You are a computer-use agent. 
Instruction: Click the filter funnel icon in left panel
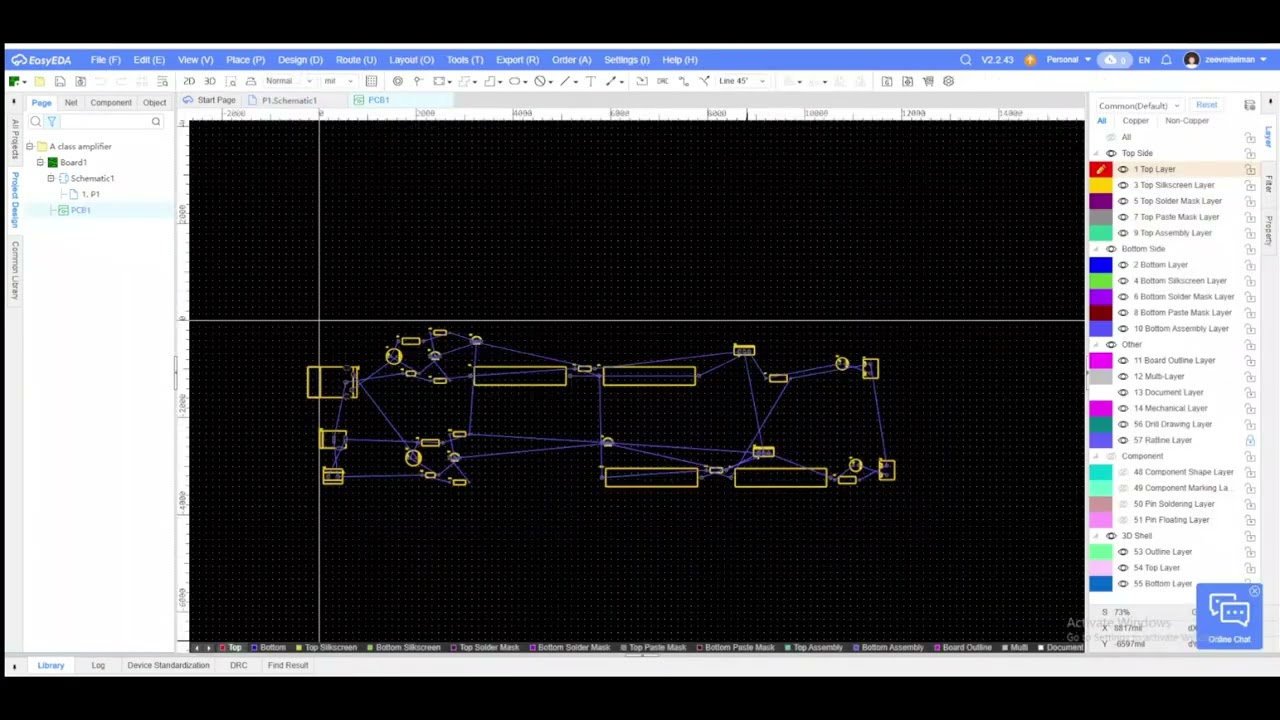[x=52, y=122]
